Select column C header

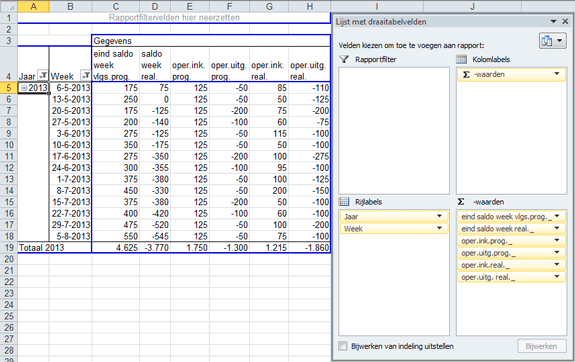pyautogui.click(x=116, y=6)
